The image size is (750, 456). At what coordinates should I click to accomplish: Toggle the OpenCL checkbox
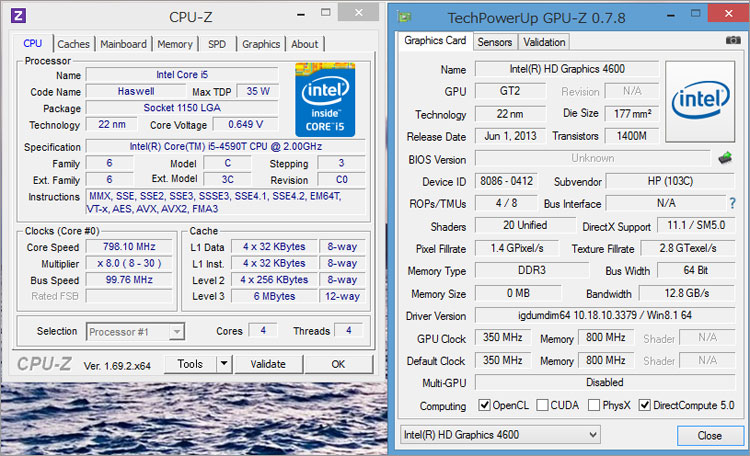tap(485, 405)
